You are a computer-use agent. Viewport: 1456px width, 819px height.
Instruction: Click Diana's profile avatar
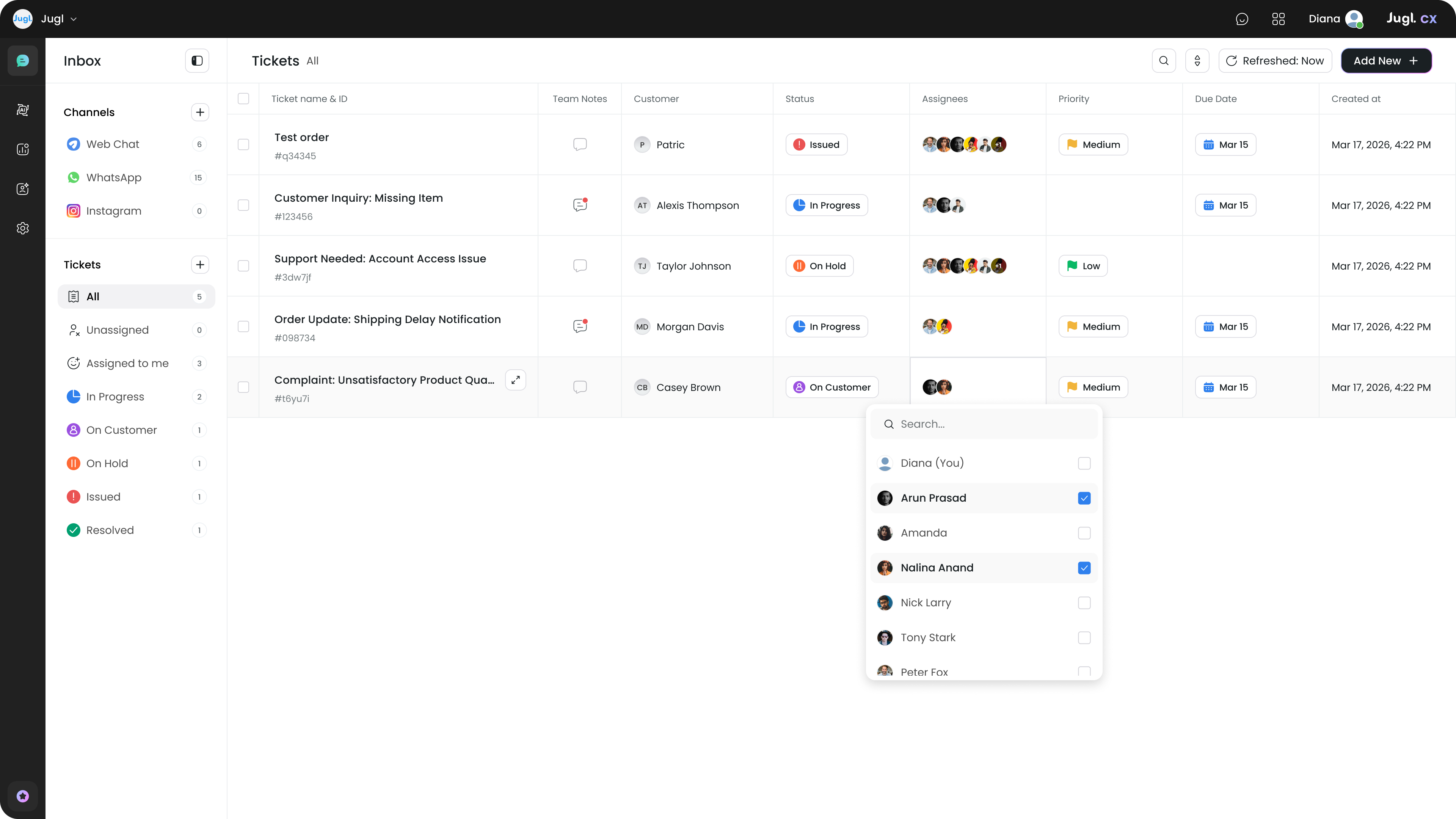pyautogui.click(x=1354, y=19)
